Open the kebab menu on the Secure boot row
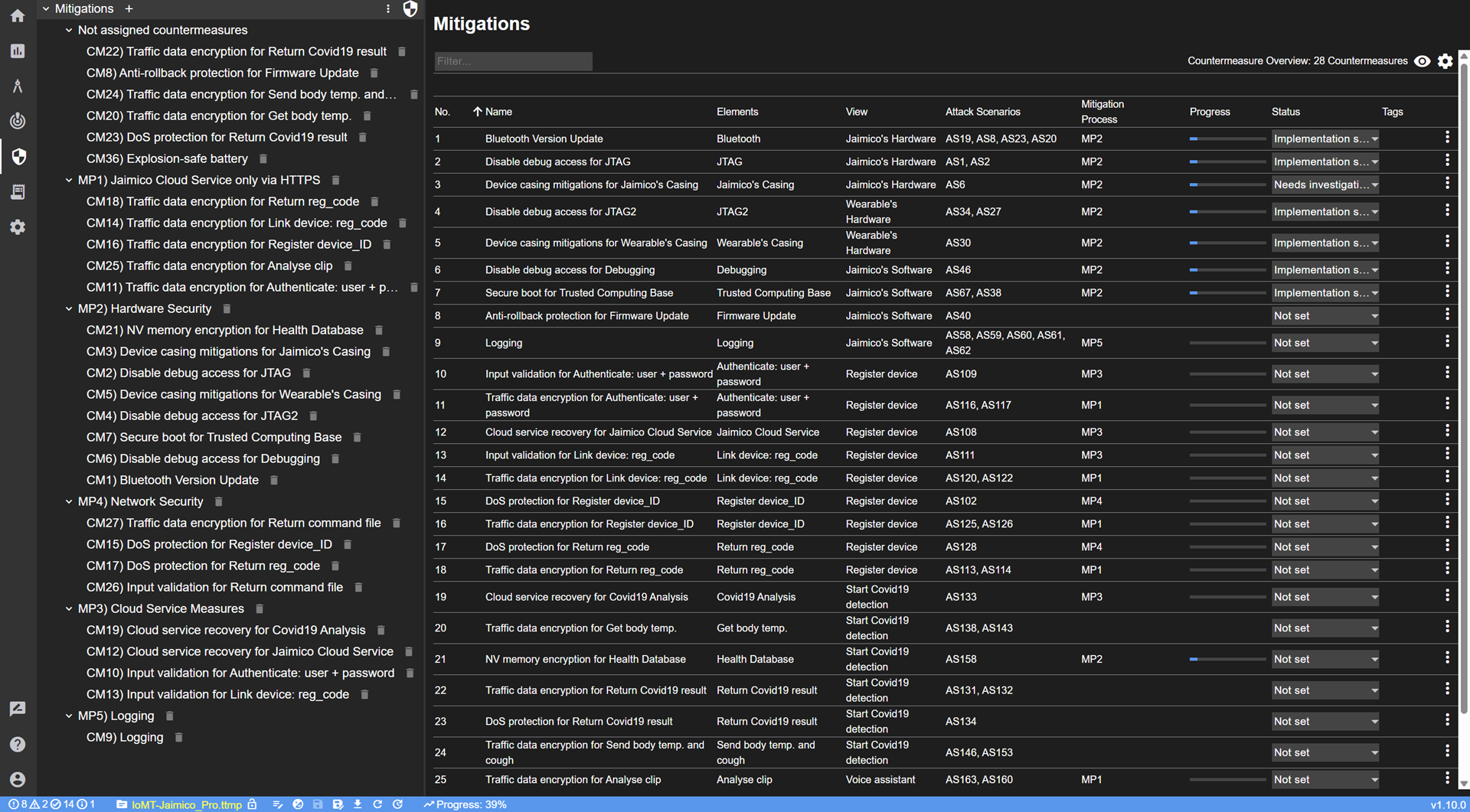 click(x=1448, y=291)
